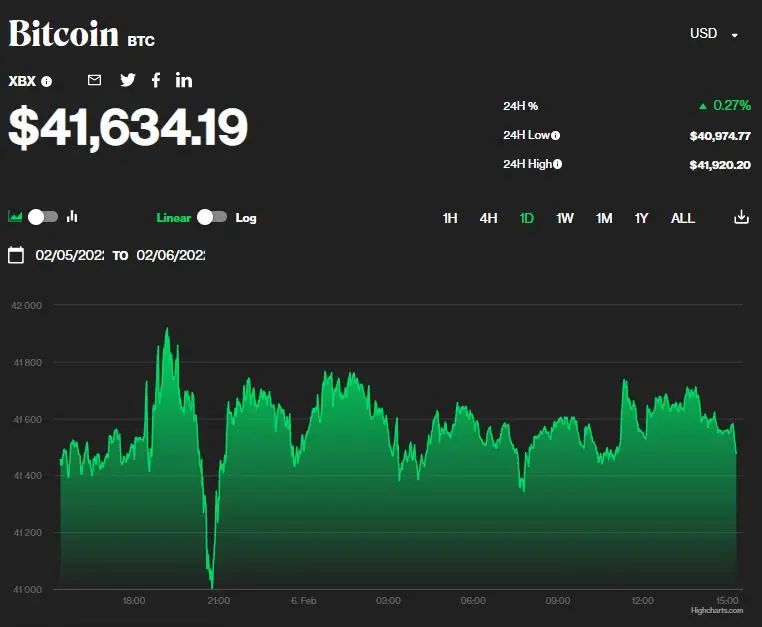Viewport: 762px width, 627px height.
Task: Click the $41,634.19 price
Action: (x=128, y=127)
